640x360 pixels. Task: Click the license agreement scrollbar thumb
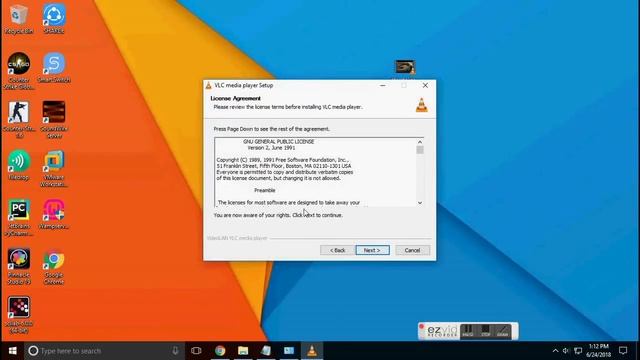420,150
